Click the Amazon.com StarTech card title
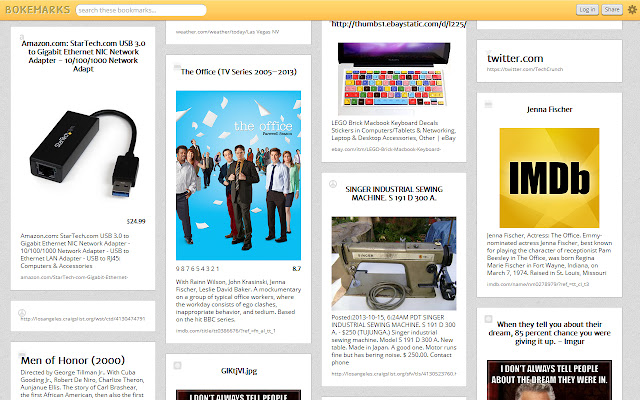640x400 pixels. [x=83, y=56]
